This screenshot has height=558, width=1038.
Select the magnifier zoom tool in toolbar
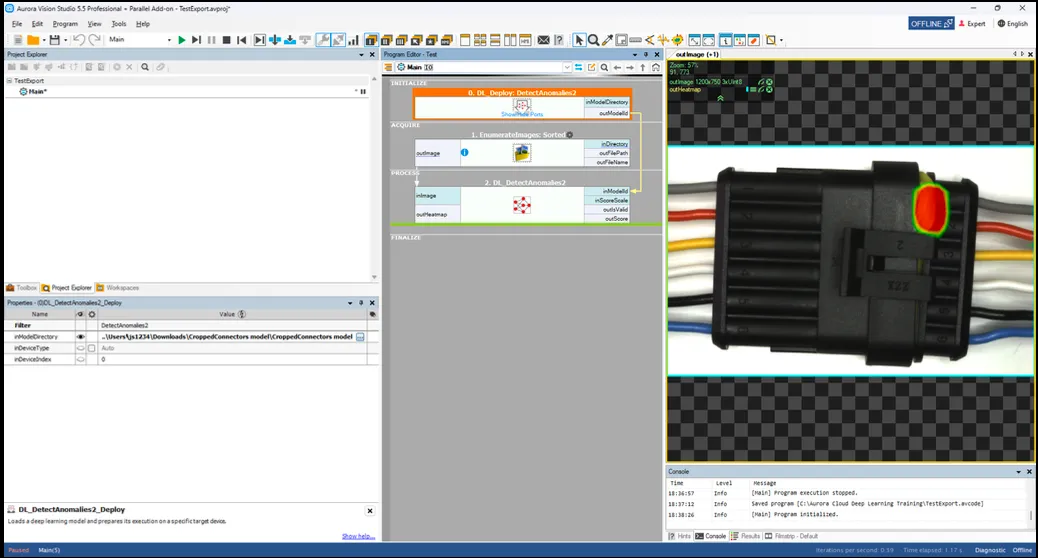tap(593, 40)
